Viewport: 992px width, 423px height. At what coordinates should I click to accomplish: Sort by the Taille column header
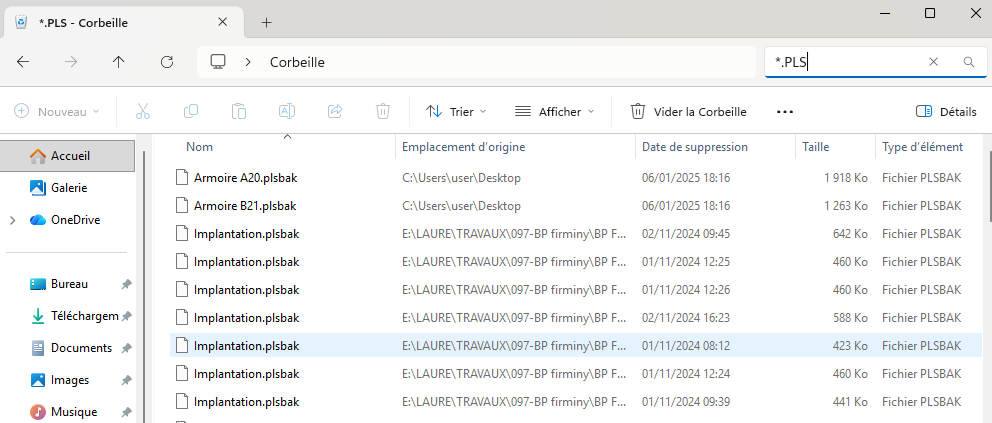click(x=815, y=147)
